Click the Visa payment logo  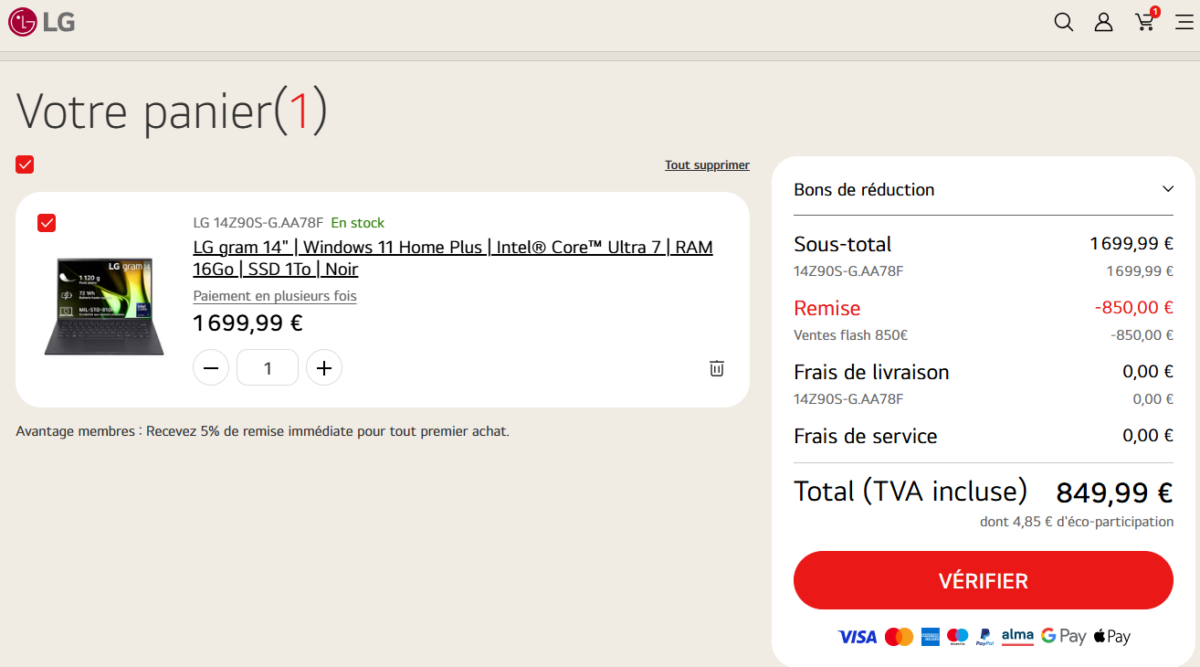(857, 636)
